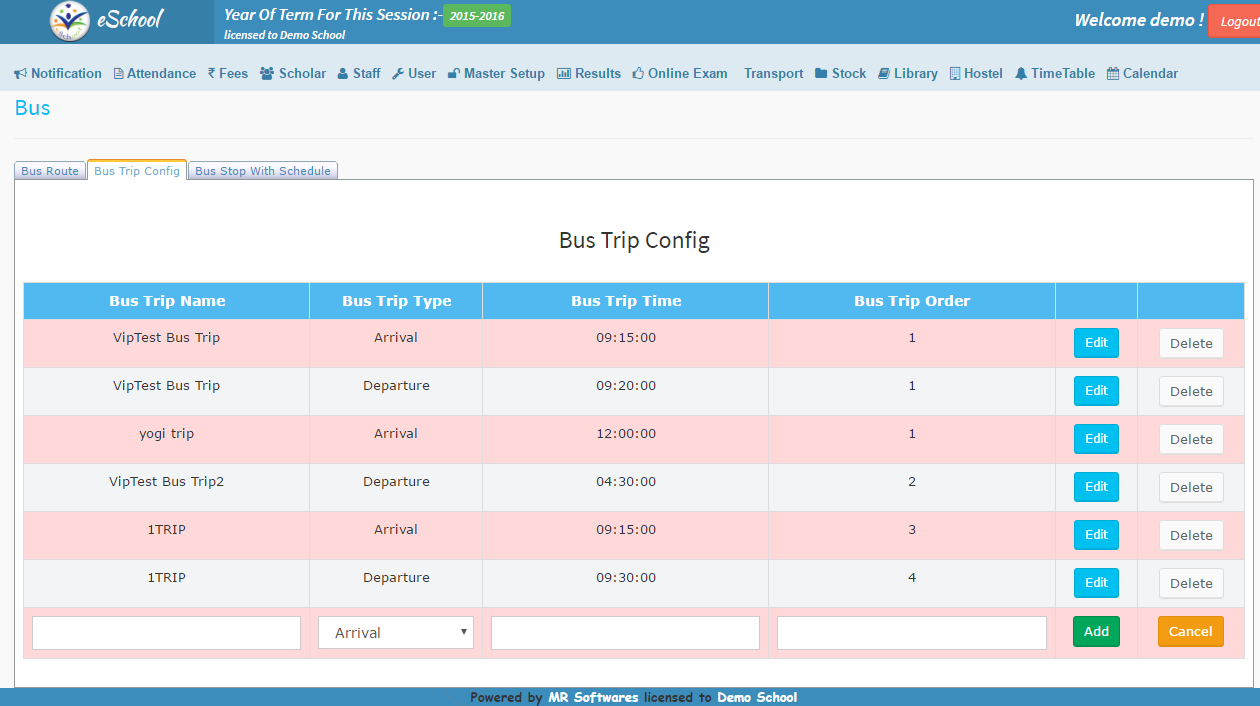Screen dimensions: 1260x706
Task: Open Master Setup via its lock icon
Action: tap(454, 74)
